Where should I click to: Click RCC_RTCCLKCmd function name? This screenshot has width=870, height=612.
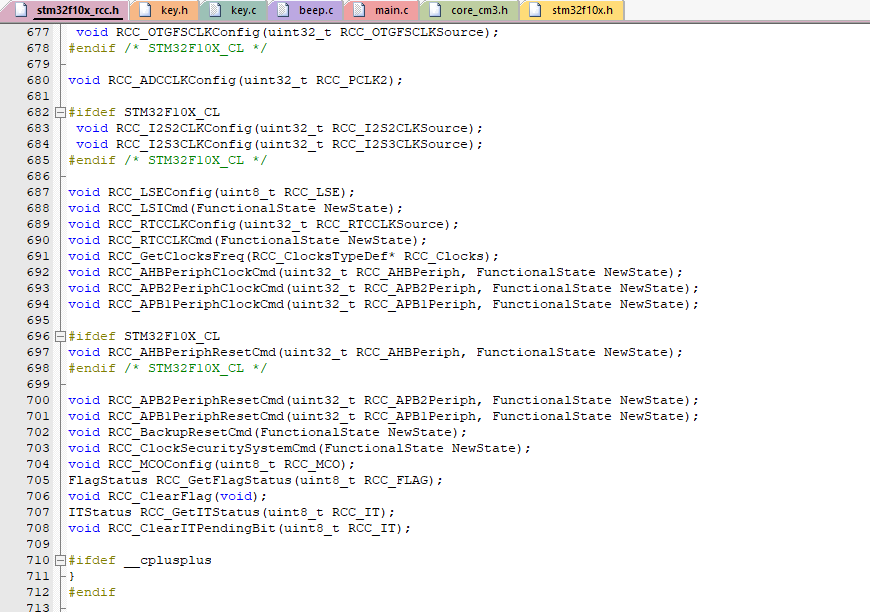tap(160, 240)
